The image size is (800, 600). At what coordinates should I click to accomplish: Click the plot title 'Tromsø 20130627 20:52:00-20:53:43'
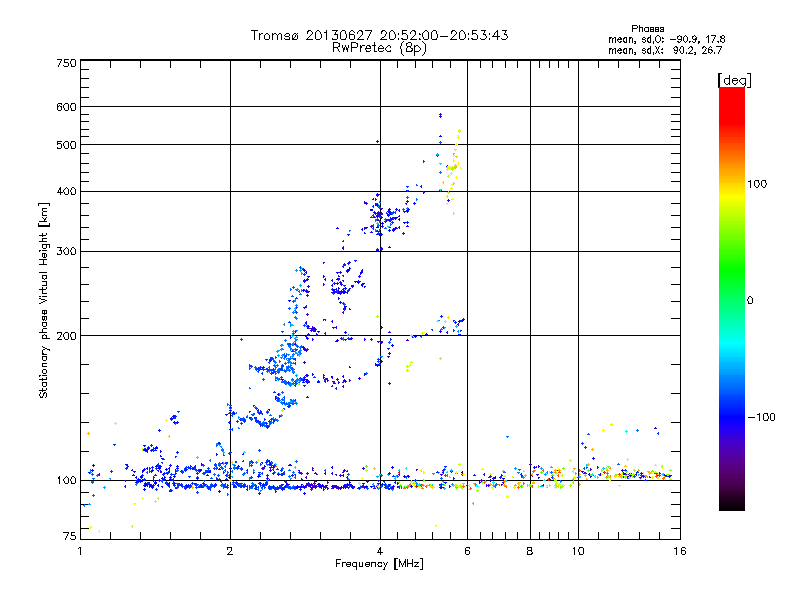coord(379,35)
